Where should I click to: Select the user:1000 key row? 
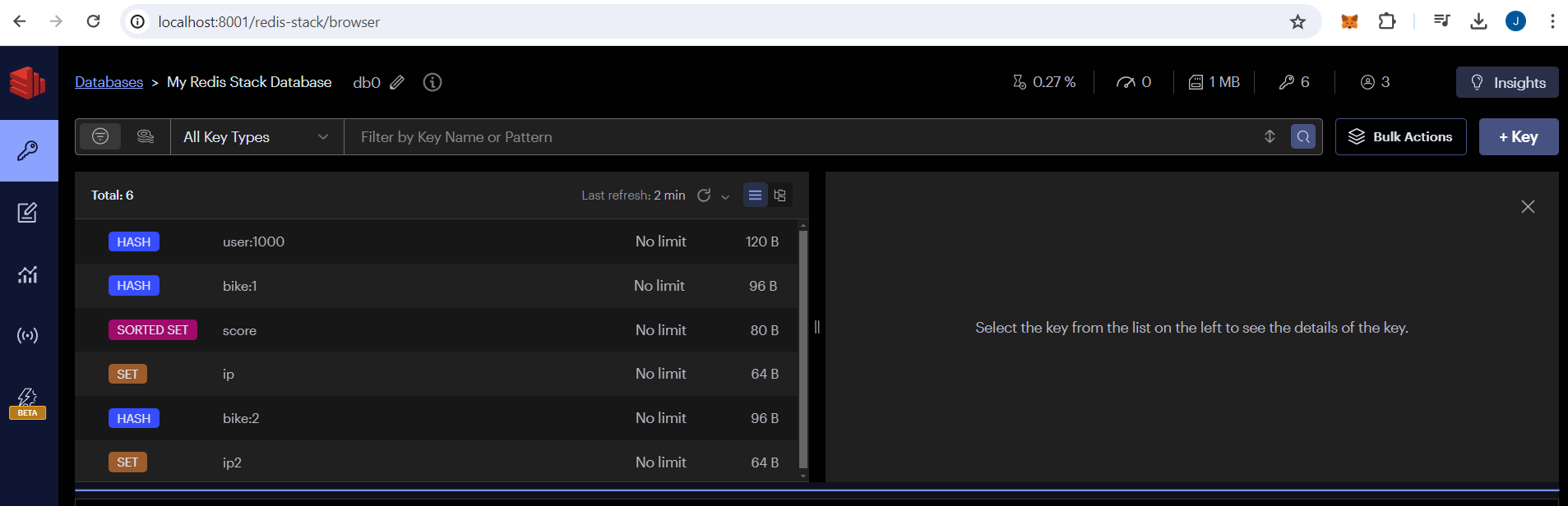pyautogui.click(x=436, y=241)
